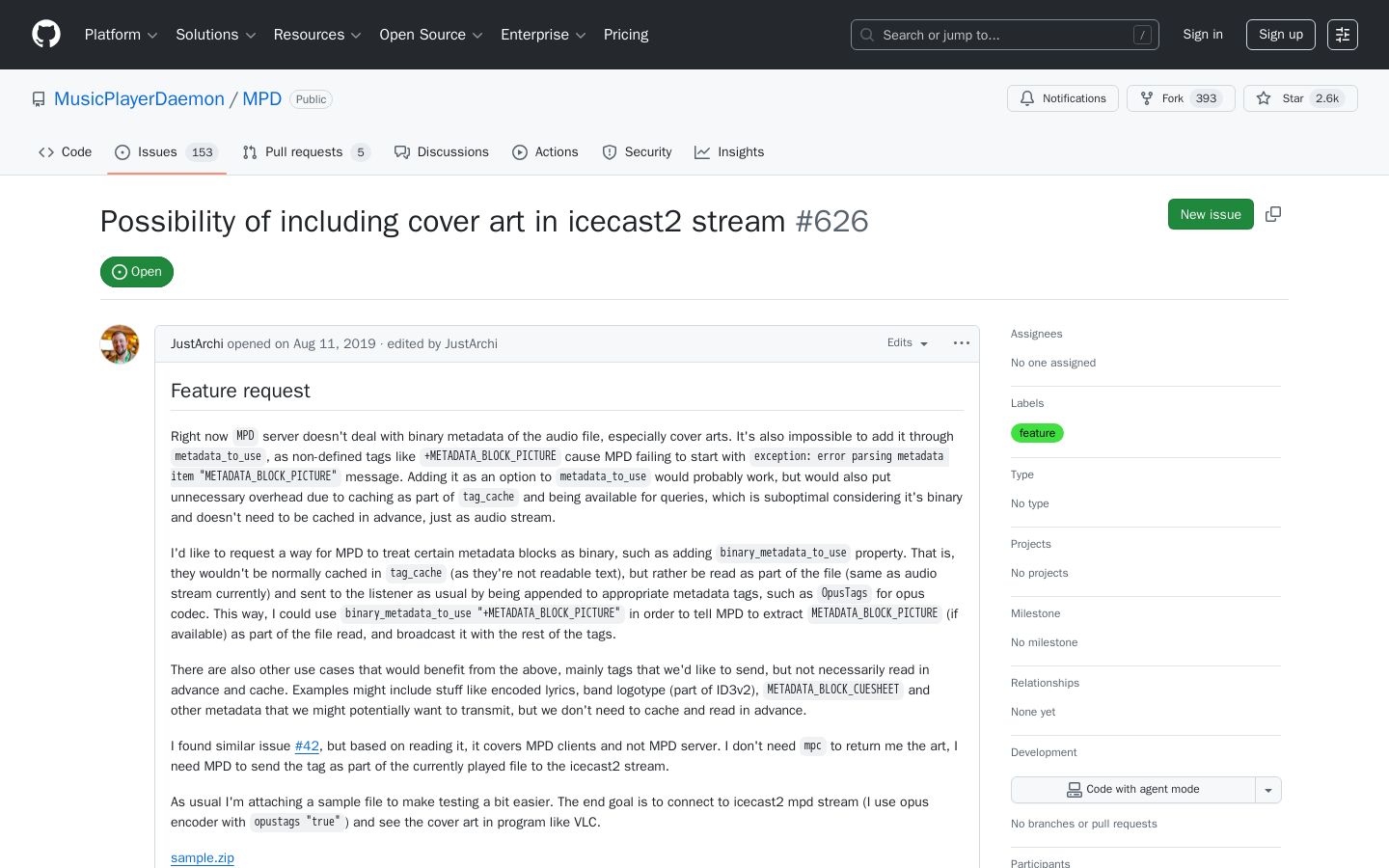Expand the Code with agent mode dropdown arrow
1389x868 pixels.
tap(1268, 790)
